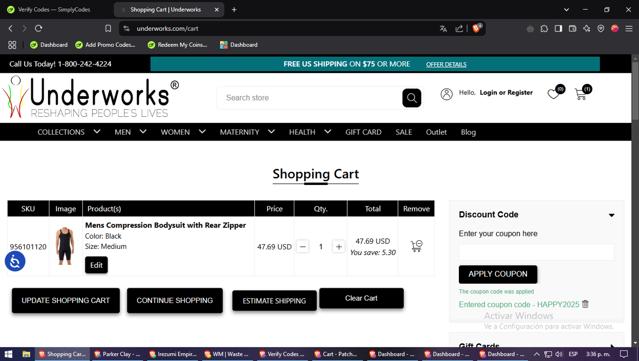
Task: Click the Underworks logo
Action: [90, 97]
